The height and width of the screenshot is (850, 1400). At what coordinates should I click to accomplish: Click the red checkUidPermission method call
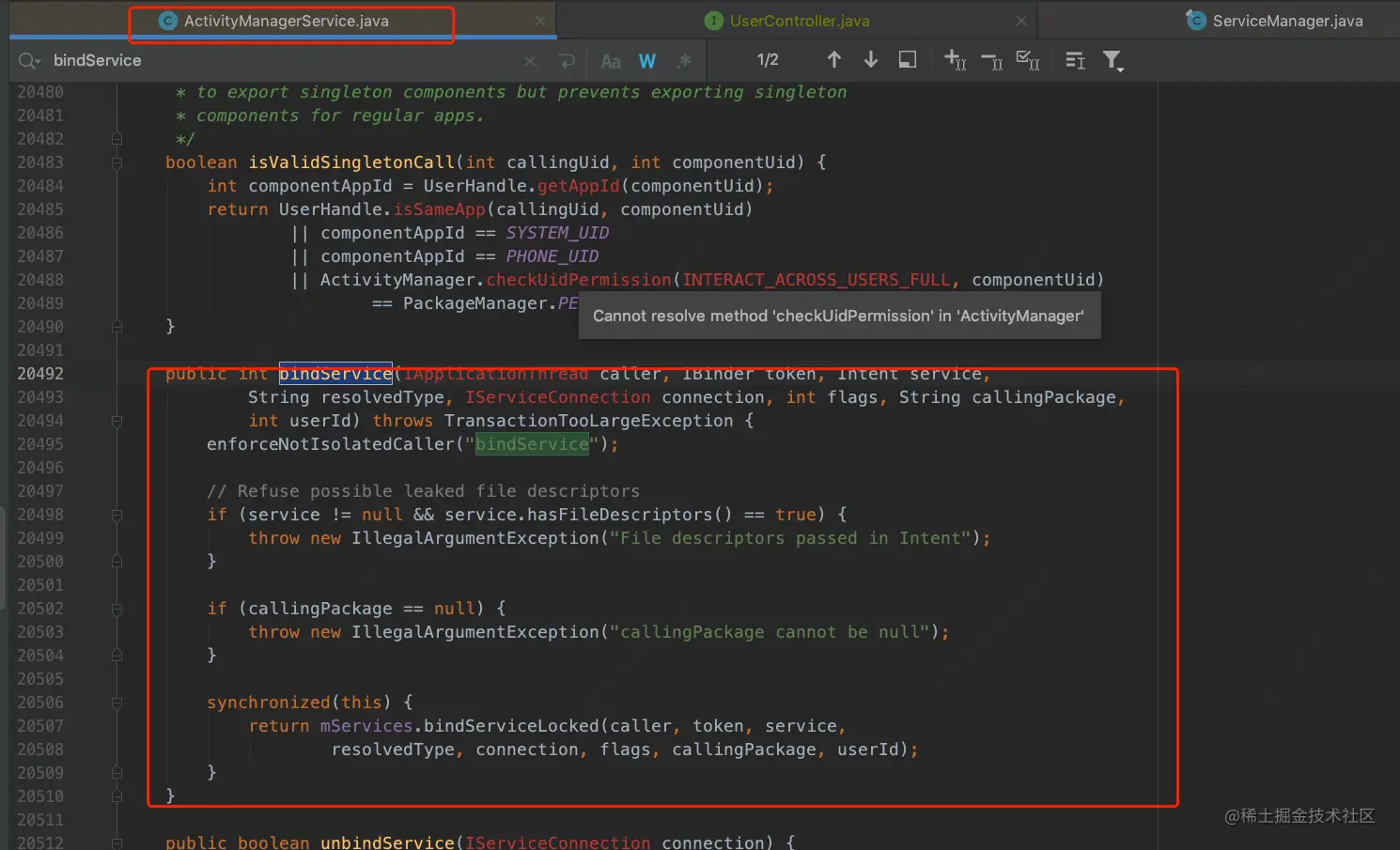pyautogui.click(x=579, y=280)
